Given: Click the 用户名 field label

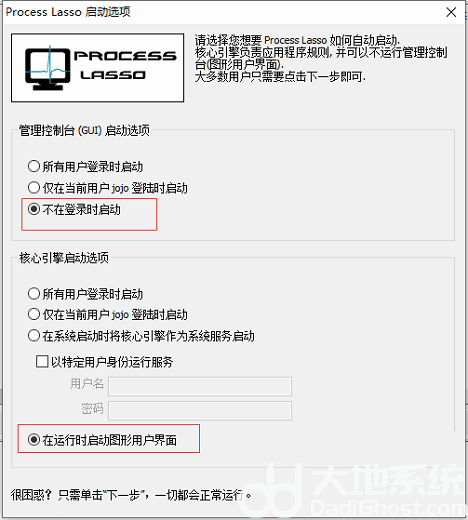Looking at the screenshot, I should click(87, 384).
